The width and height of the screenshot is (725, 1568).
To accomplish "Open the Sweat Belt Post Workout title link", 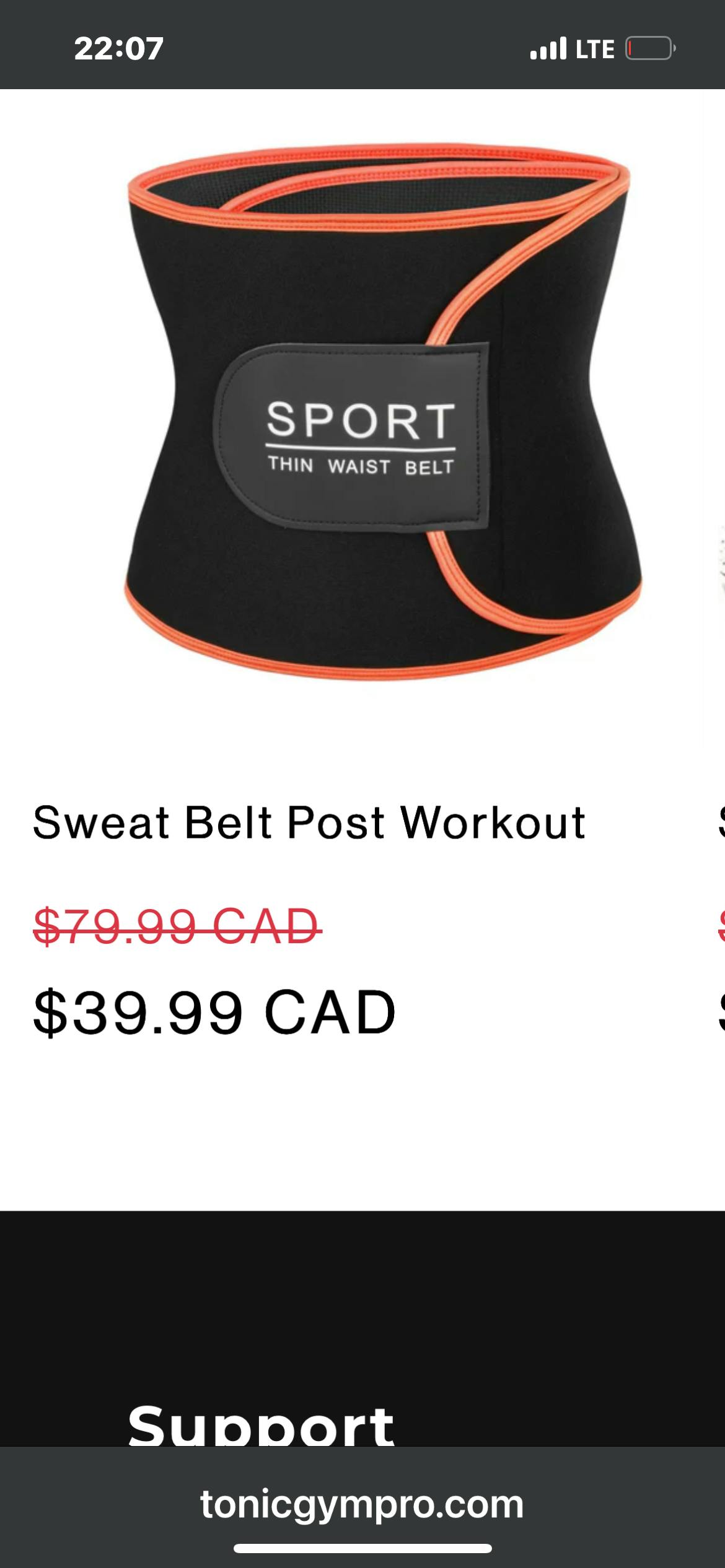I will coord(309,822).
